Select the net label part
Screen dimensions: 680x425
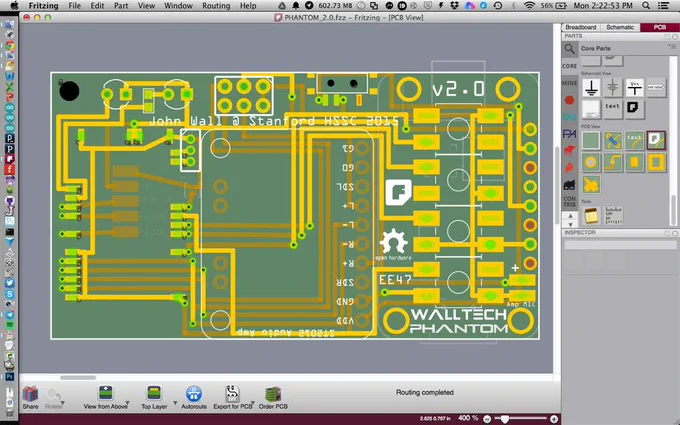[x=656, y=88]
